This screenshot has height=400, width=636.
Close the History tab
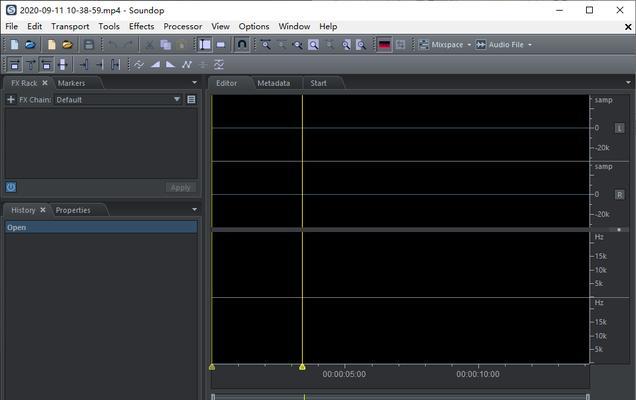(x=43, y=210)
